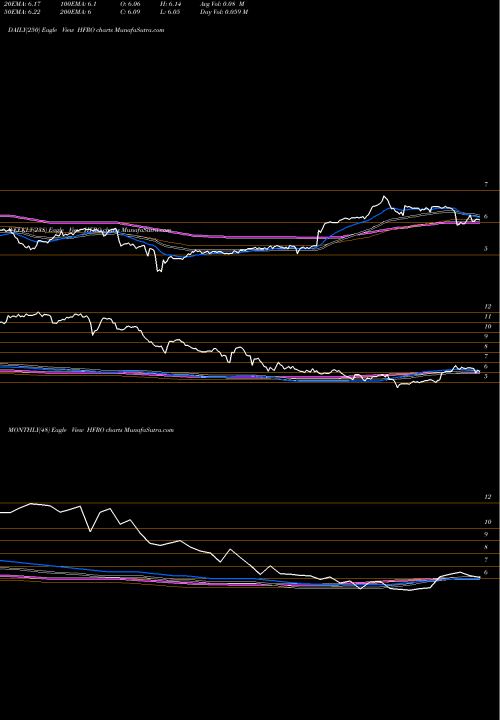Click the 20EMA: 6.17 value
The image size is (500, 720).
point(20,4)
